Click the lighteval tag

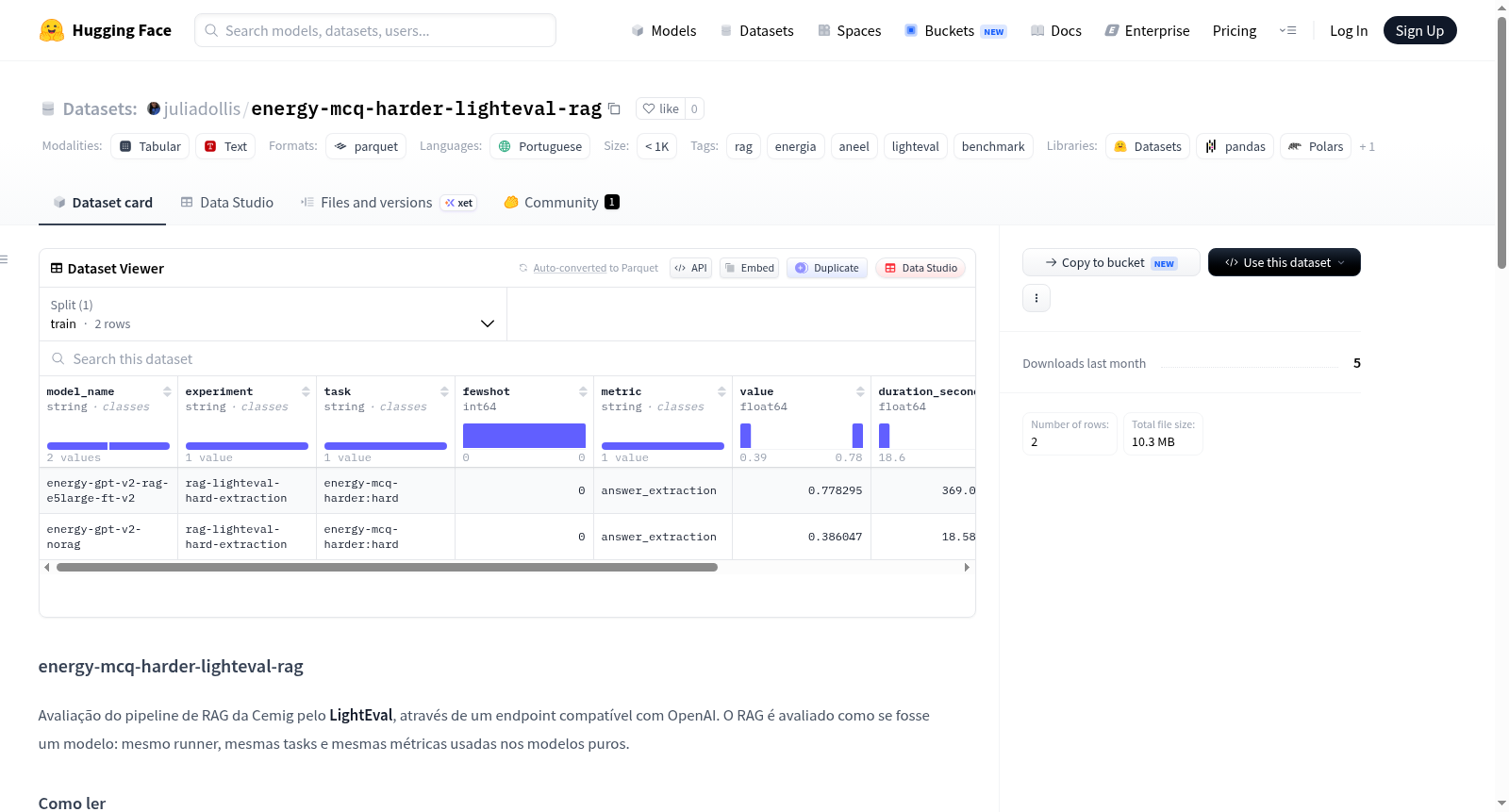(x=916, y=146)
